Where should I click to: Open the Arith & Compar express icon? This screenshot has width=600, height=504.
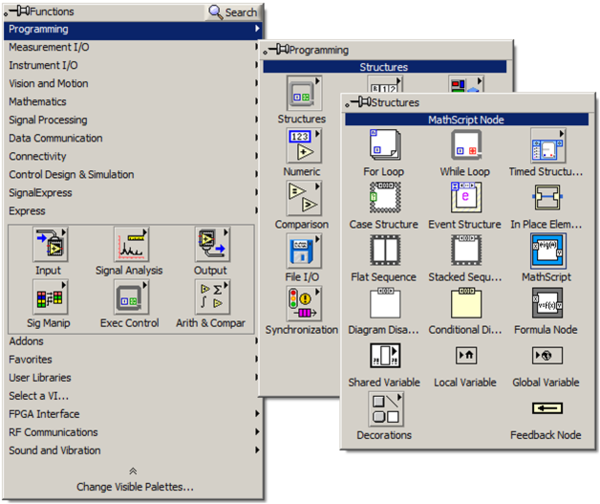pyautogui.click(x=212, y=297)
